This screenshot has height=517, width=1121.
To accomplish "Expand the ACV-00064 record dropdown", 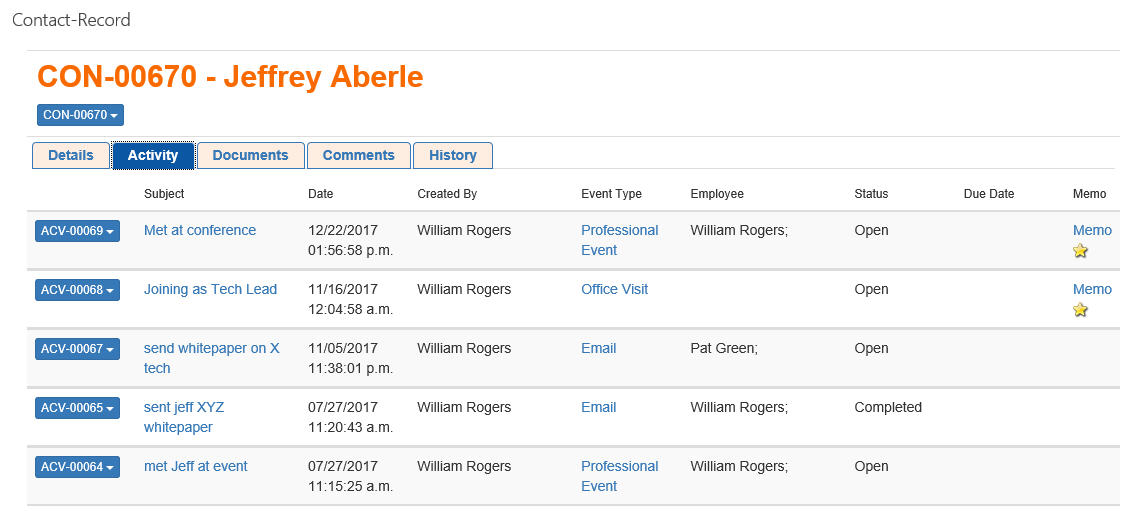I will coord(77,467).
